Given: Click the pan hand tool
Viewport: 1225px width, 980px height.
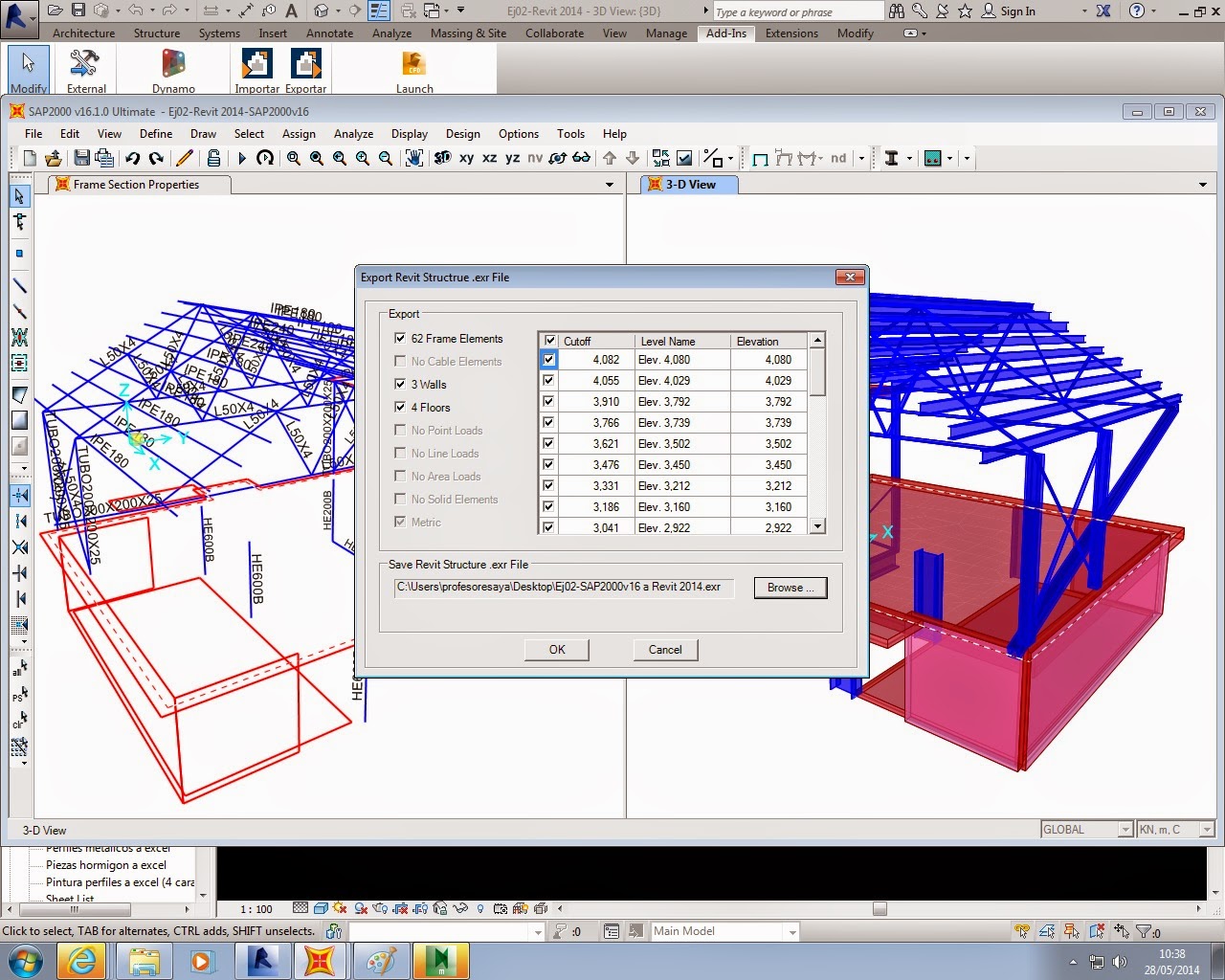Looking at the screenshot, I should click(x=414, y=158).
